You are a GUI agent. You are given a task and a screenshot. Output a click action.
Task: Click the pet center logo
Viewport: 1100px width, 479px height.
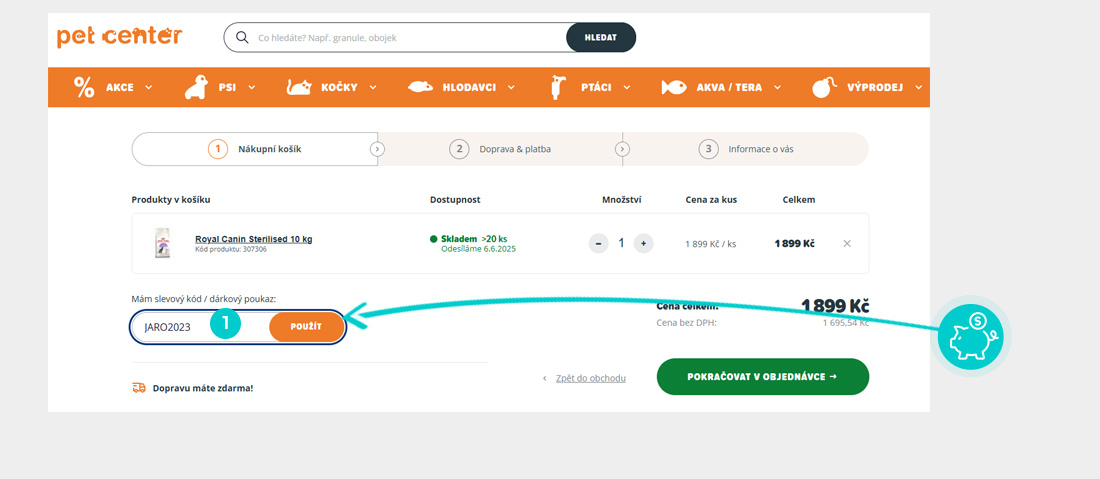[x=119, y=37]
